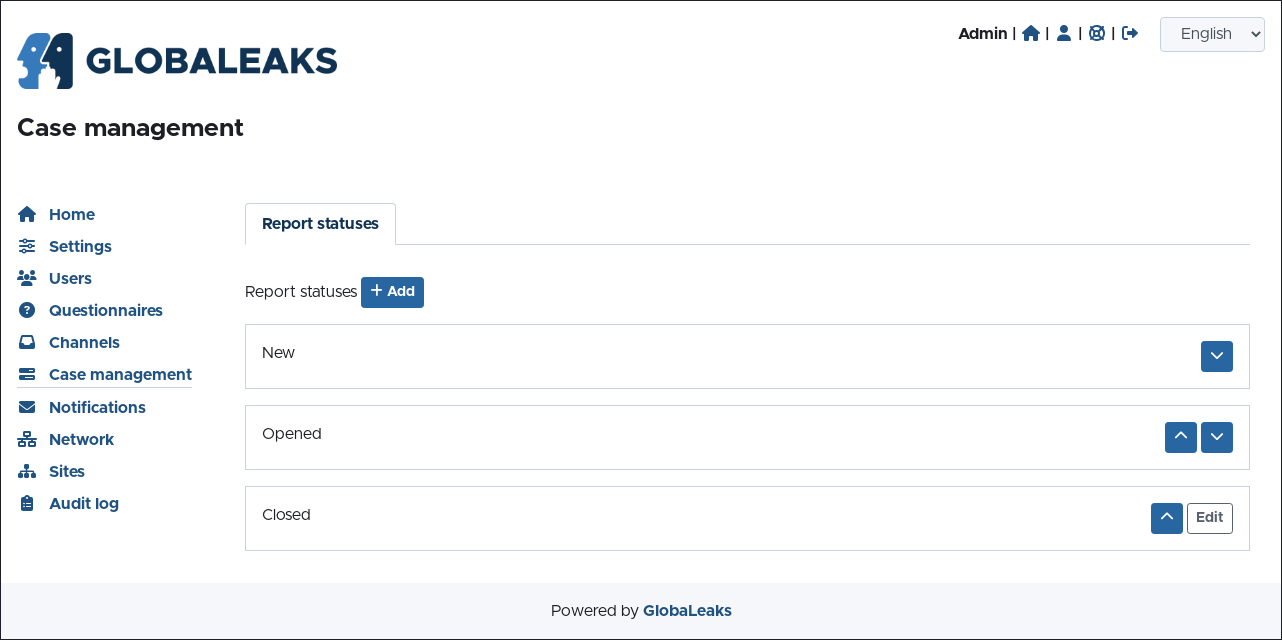Click the logout icon

[x=1130, y=33]
